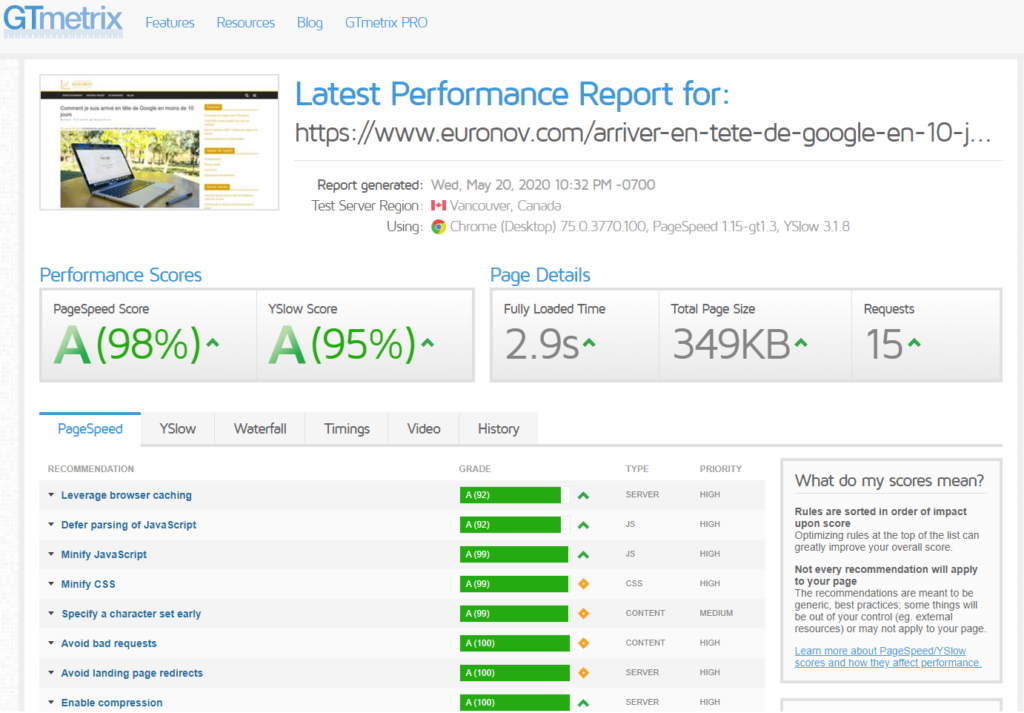Open Learn more about PageSpeed/YSlow scores link

888,657
